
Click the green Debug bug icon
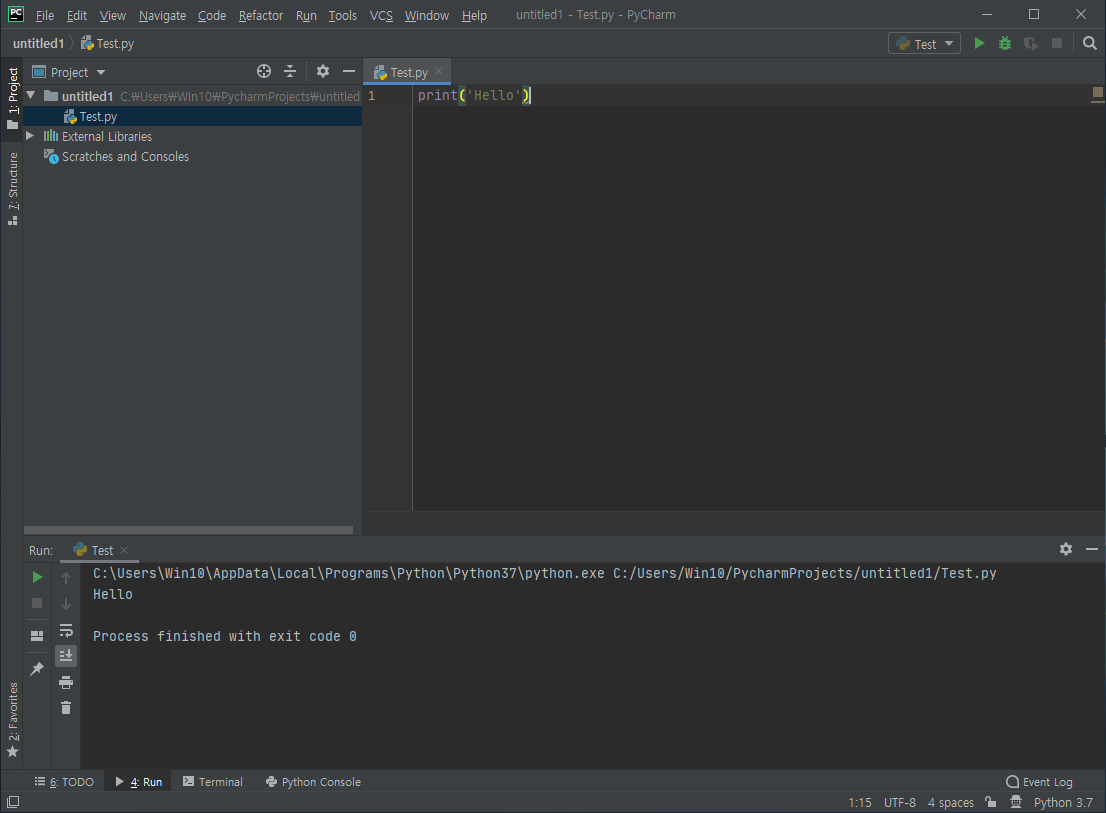1005,44
